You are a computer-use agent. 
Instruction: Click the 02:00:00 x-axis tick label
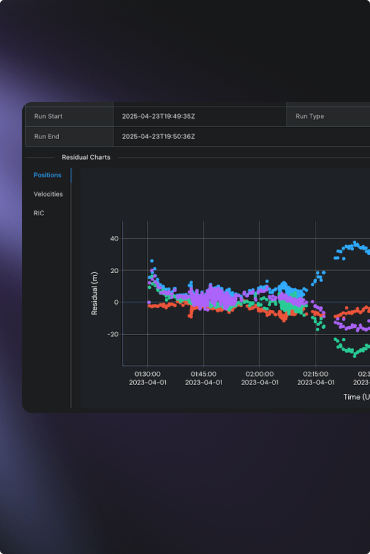coord(260,378)
